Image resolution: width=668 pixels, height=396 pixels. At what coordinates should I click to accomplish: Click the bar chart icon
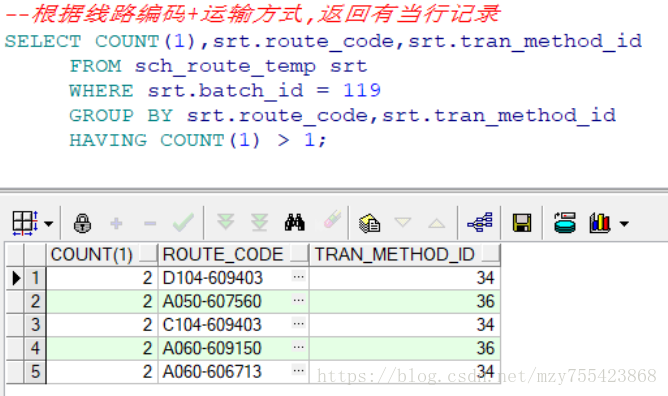point(600,223)
